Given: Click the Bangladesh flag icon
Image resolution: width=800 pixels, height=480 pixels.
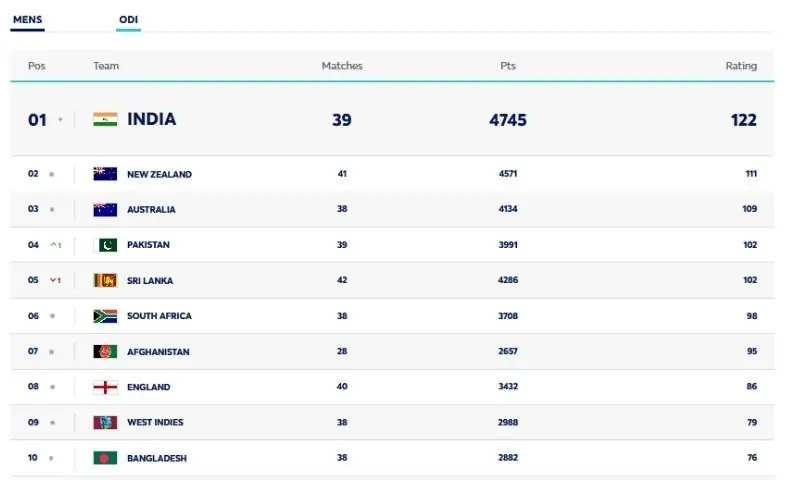Looking at the screenshot, I should (105, 458).
